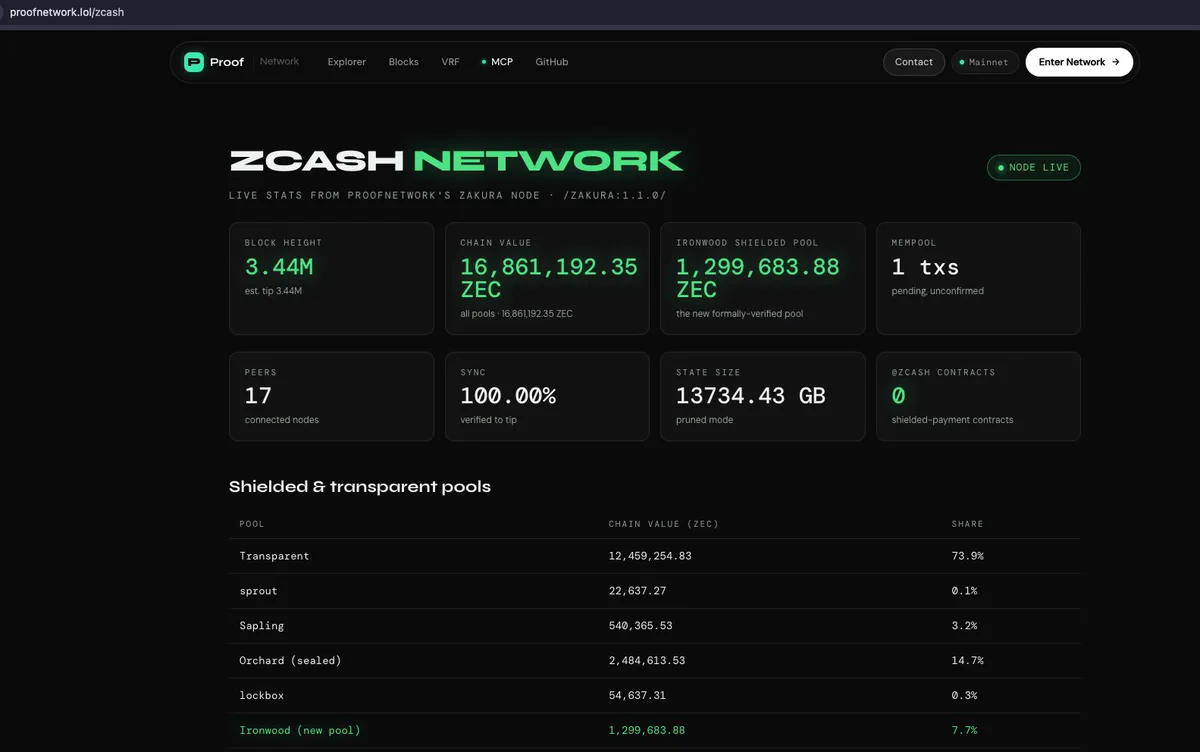Click the 3.2% share cell
This screenshot has height=752, width=1200.
pos(964,626)
